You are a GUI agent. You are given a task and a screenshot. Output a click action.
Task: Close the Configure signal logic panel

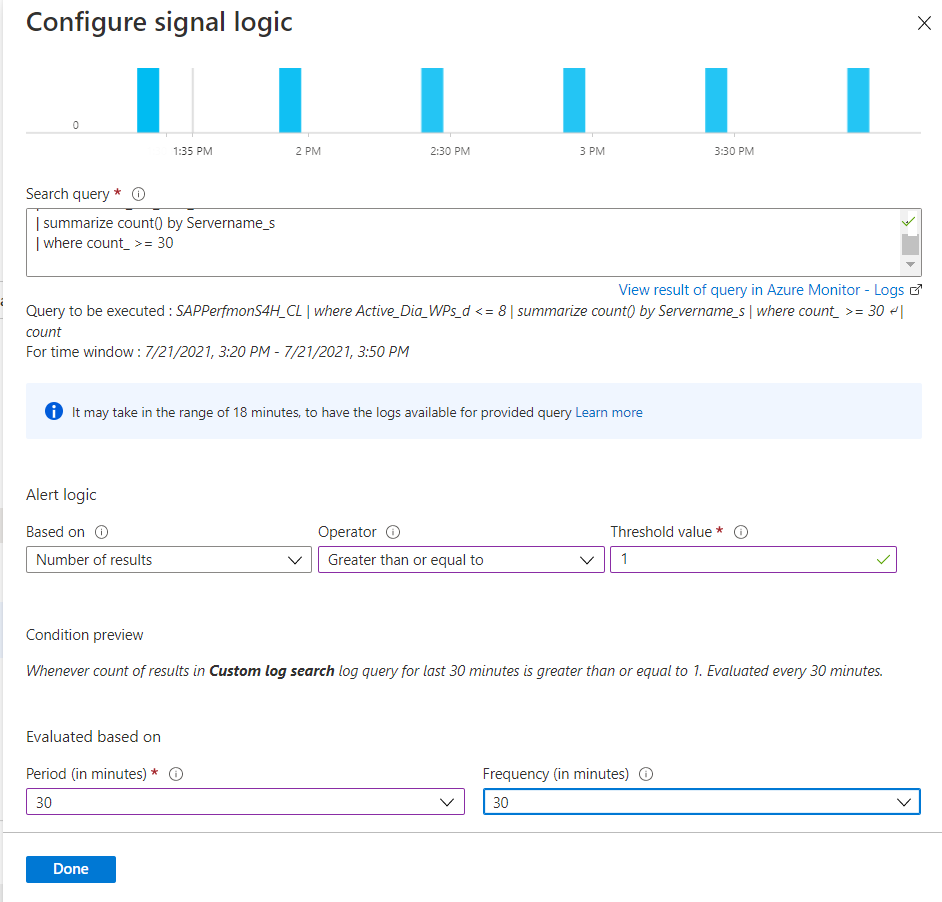[924, 23]
